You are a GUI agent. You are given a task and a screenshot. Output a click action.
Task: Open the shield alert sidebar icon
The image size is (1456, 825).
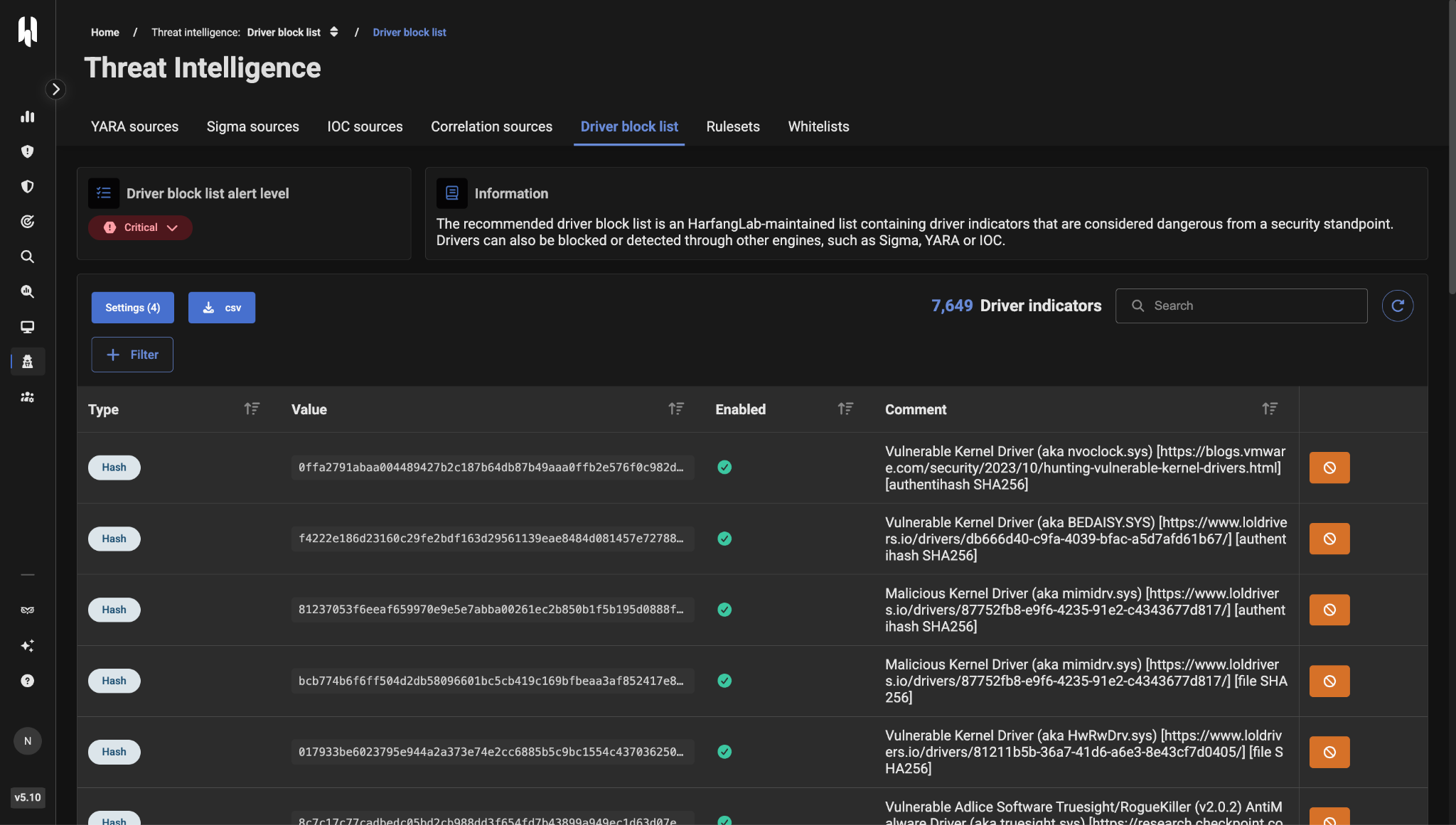click(x=28, y=151)
